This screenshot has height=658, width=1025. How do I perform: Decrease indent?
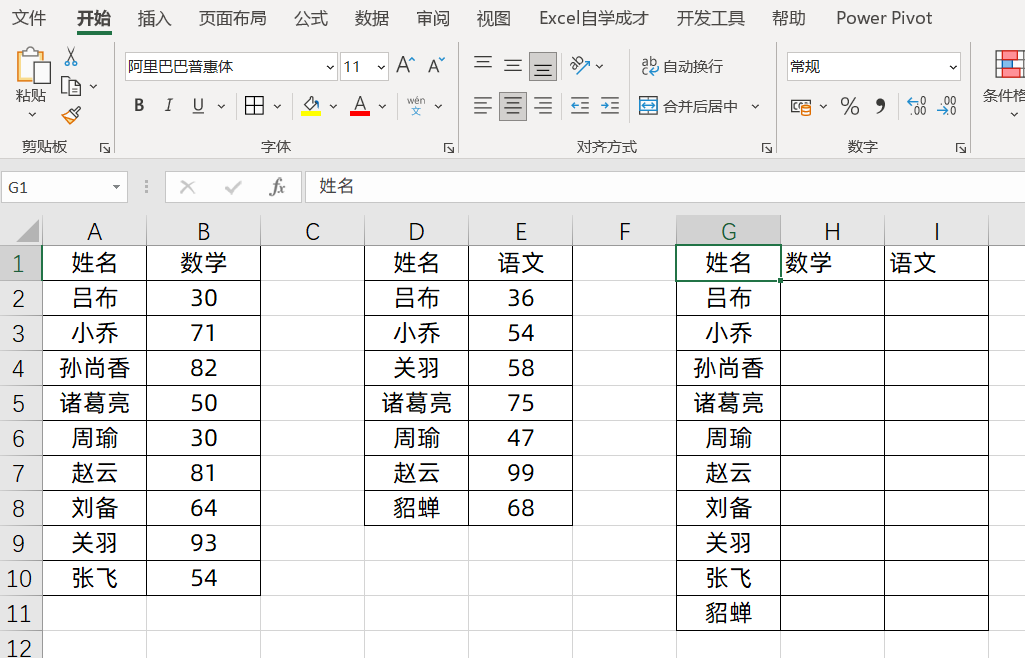click(x=580, y=105)
